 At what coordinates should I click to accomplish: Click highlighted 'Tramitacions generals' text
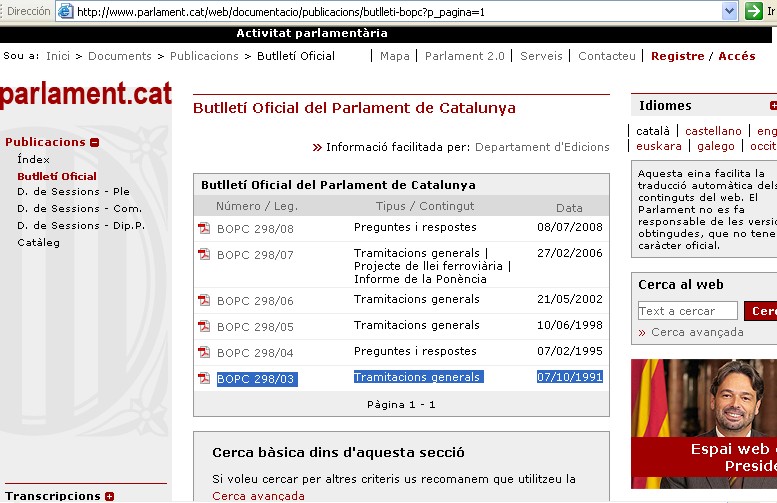[x=418, y=377]
